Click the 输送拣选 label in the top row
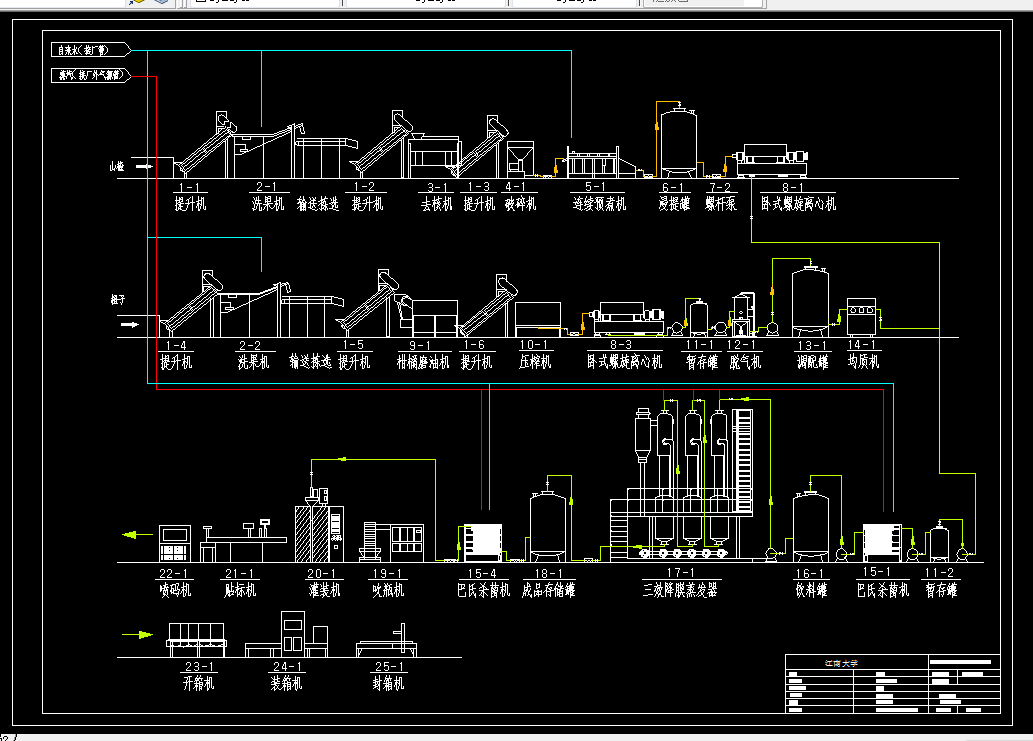The height and width of the screenshot is (741, 1033). click(x=318, y=204)
